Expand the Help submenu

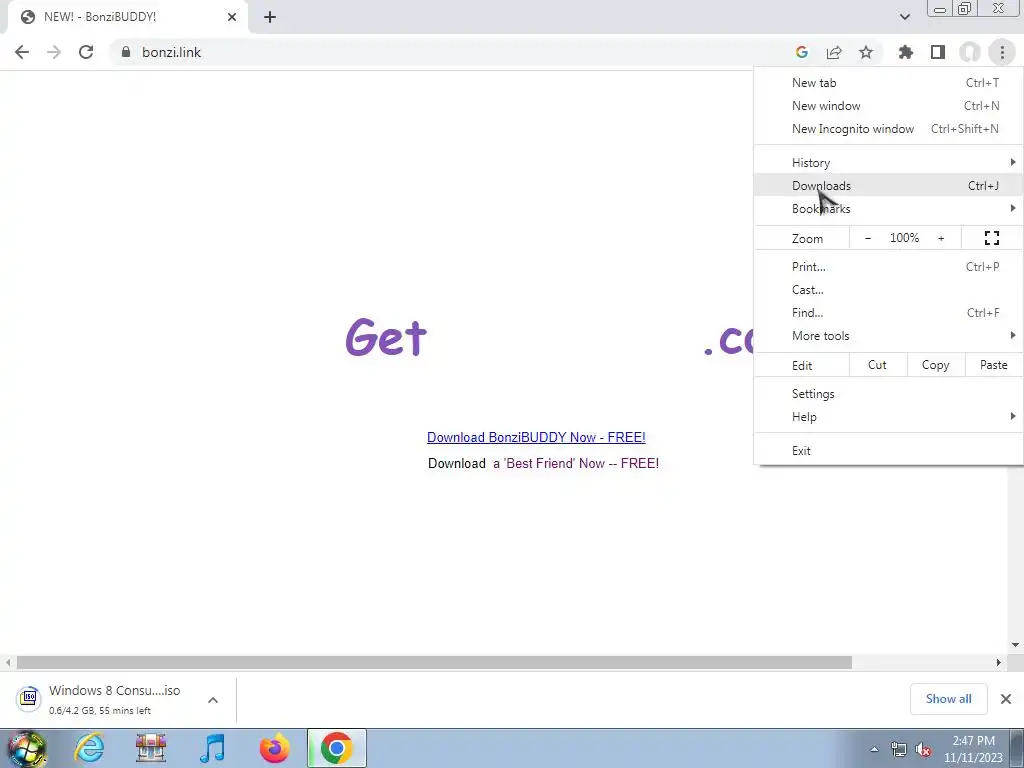point(888,417)
